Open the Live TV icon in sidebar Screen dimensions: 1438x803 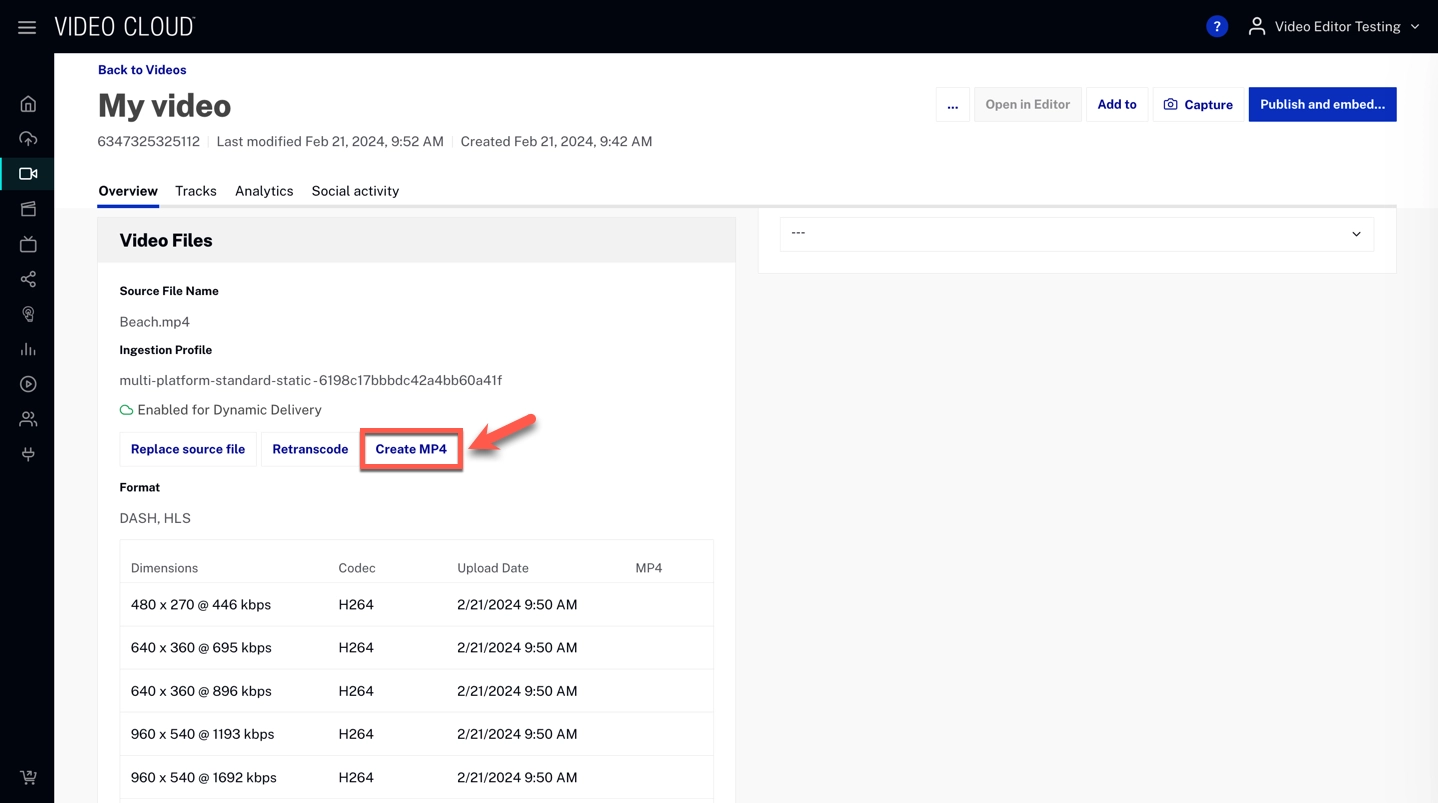28,244
